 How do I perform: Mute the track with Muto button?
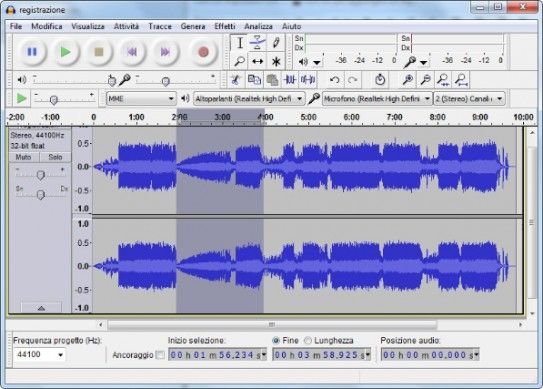tap(24, 157)
